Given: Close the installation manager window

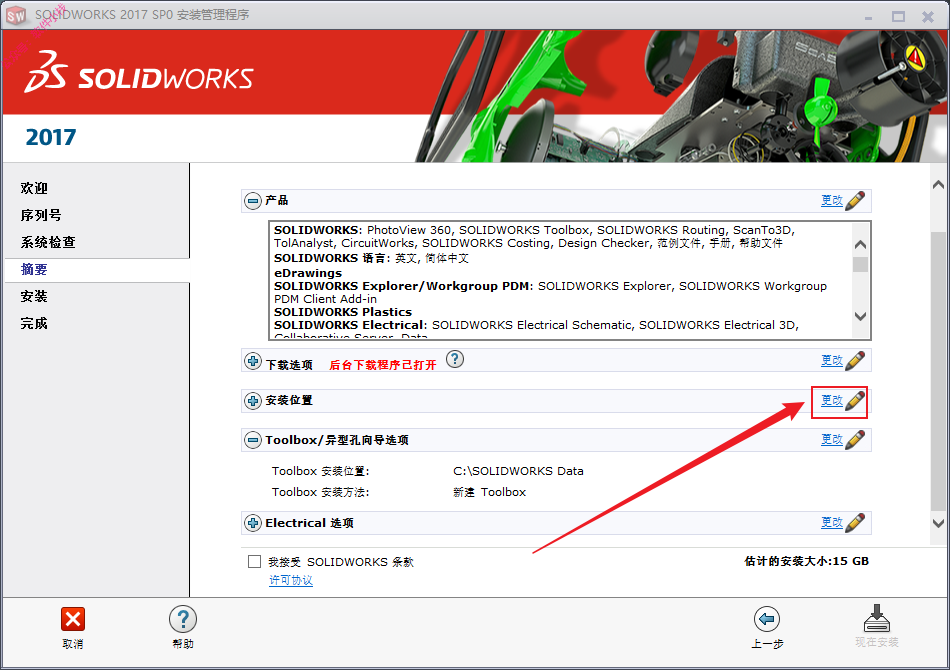Looking at the screenshot, I should pos(928,17).
